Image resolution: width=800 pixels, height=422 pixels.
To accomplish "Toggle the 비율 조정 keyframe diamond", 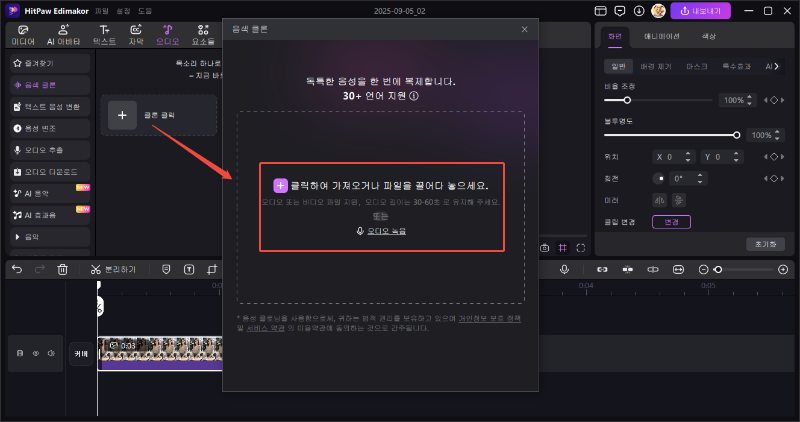I will 774,100.
